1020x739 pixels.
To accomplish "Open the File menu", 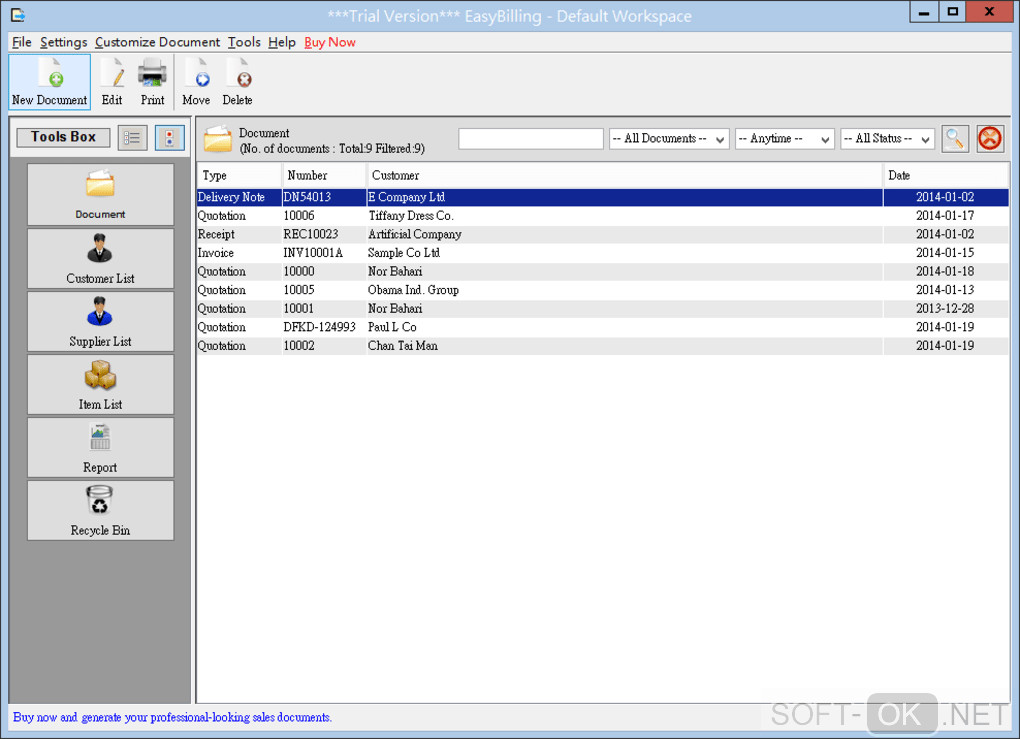I will pos(21,42).
